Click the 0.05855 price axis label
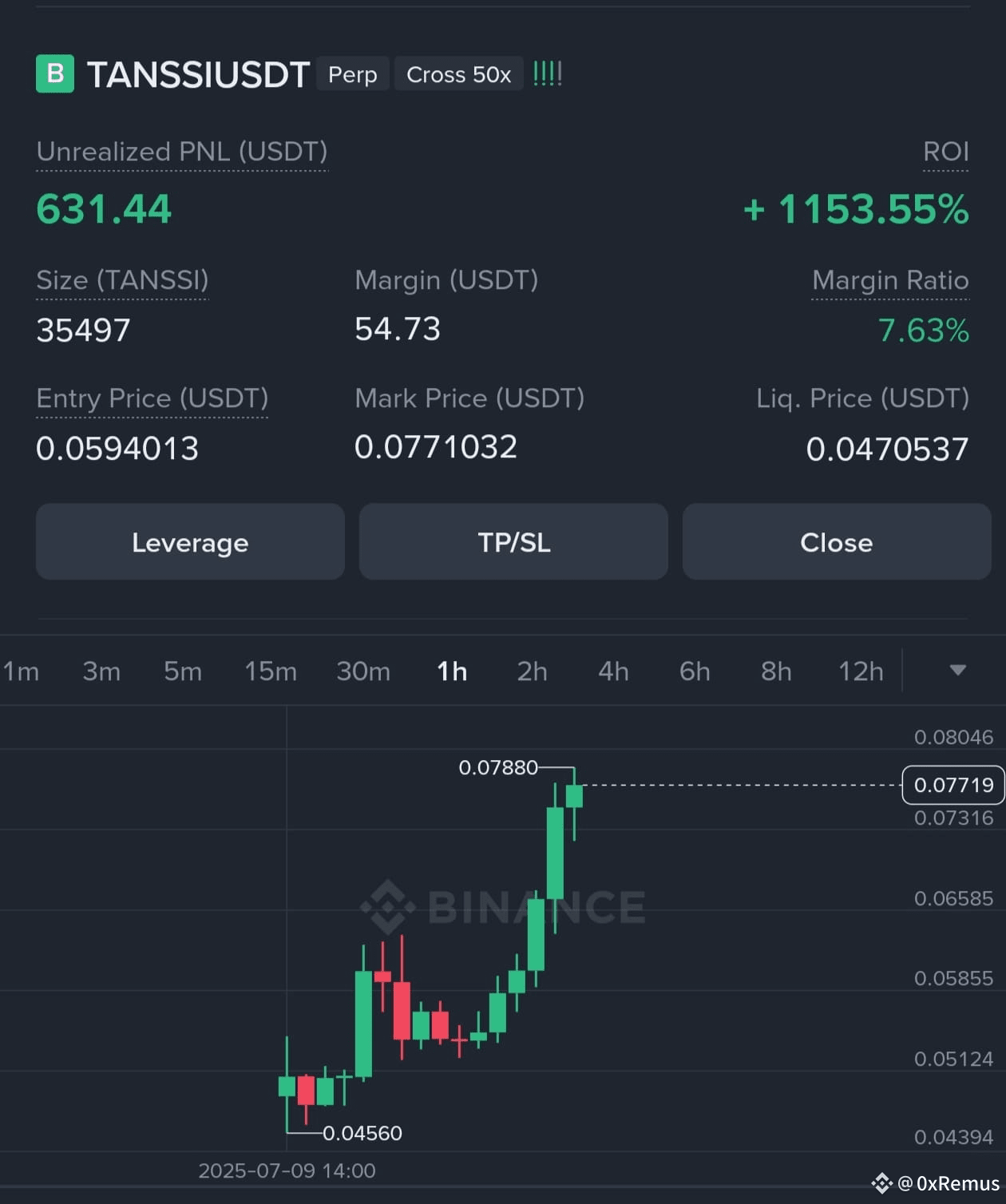 [954, 978]
